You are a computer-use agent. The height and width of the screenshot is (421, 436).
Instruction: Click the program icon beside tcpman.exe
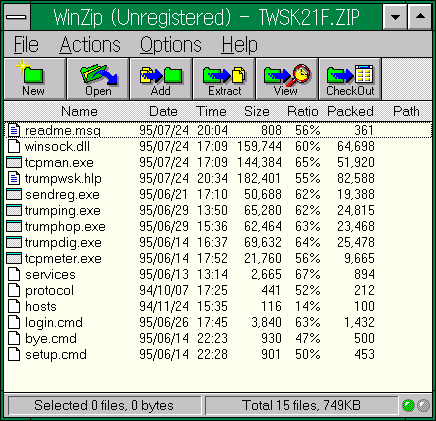click(x=14, y=162)
